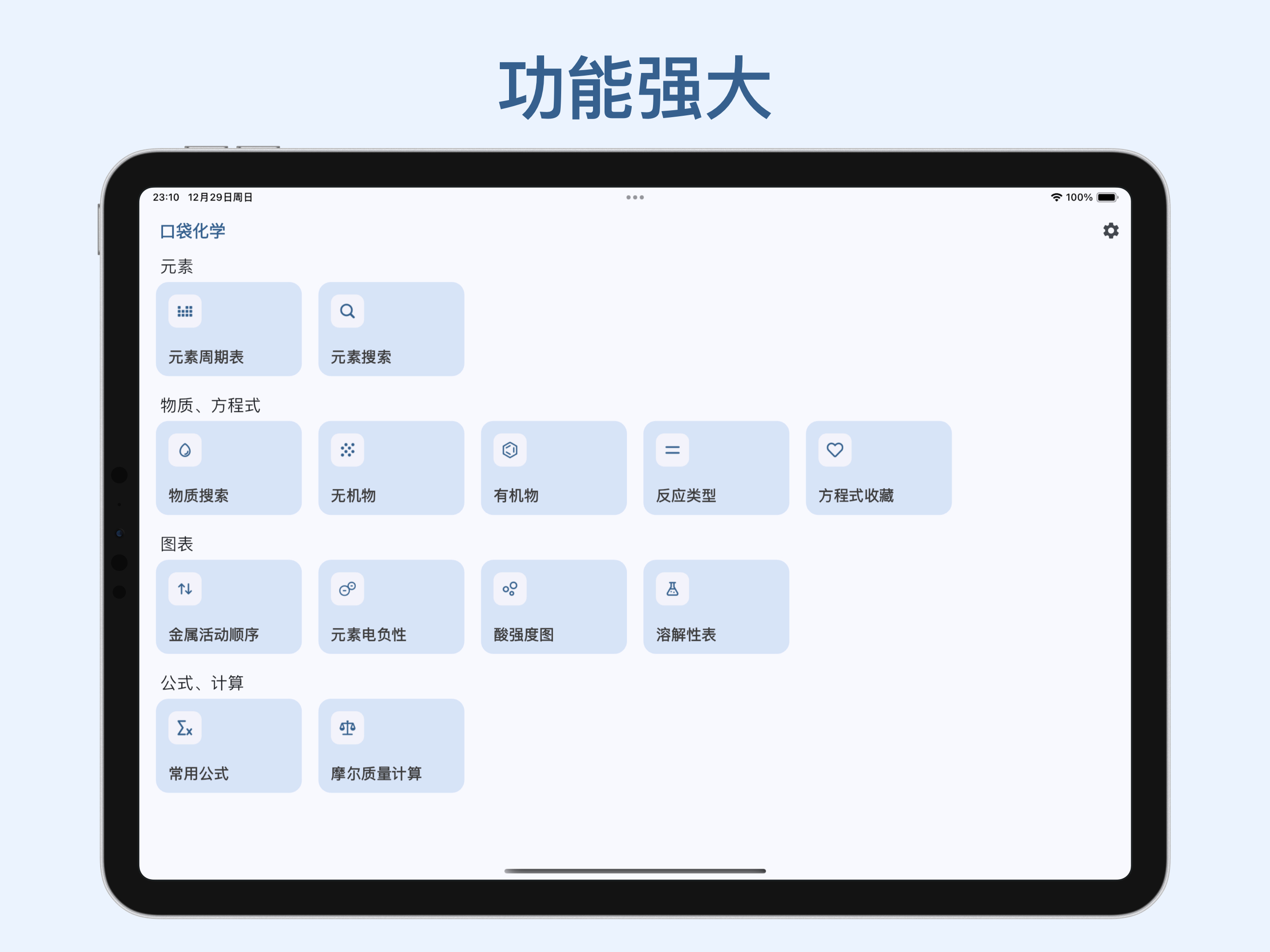Tap the substance search droplet icon

tap(185, 451)
